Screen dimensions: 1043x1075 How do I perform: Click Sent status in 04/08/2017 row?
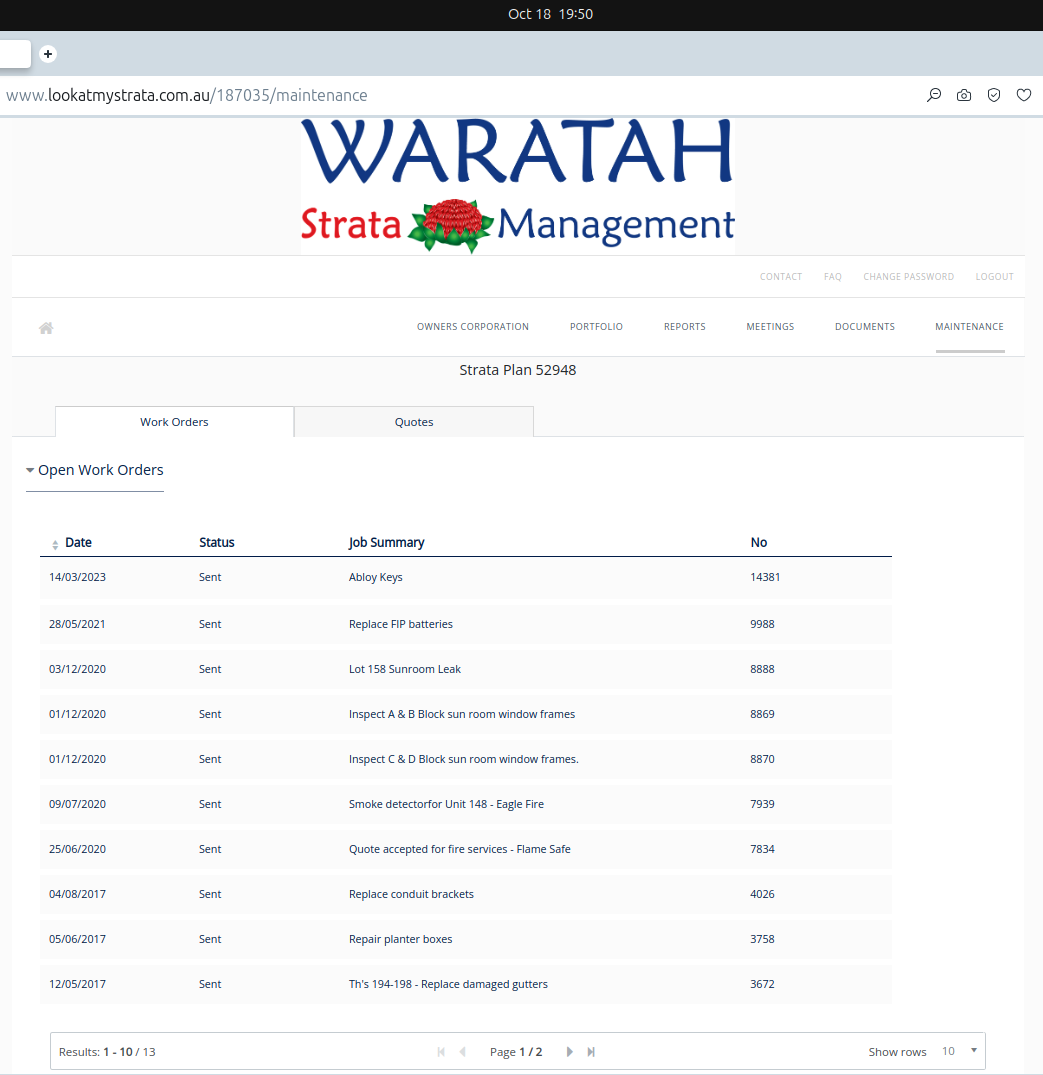pos(210,894)
